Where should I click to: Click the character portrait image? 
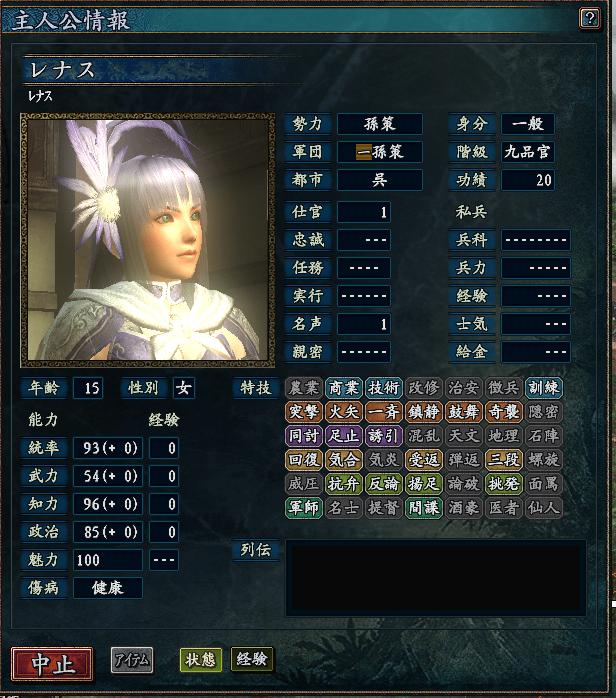coord(147,240)
